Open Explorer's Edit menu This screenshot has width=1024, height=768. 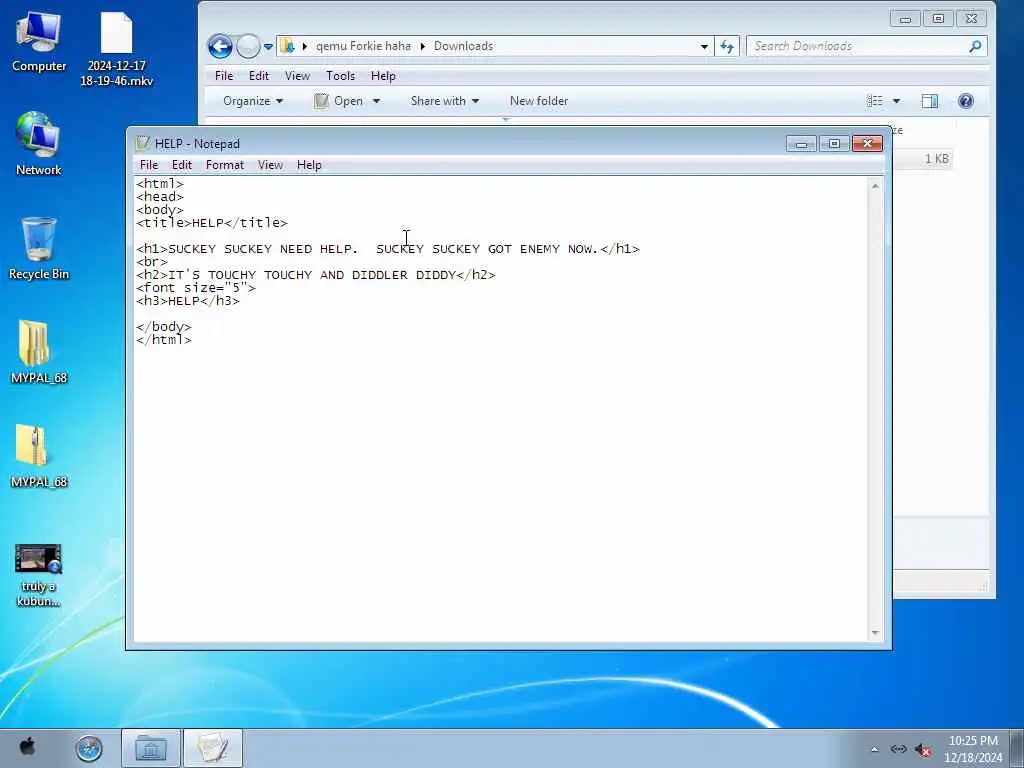tap(259, 76)
